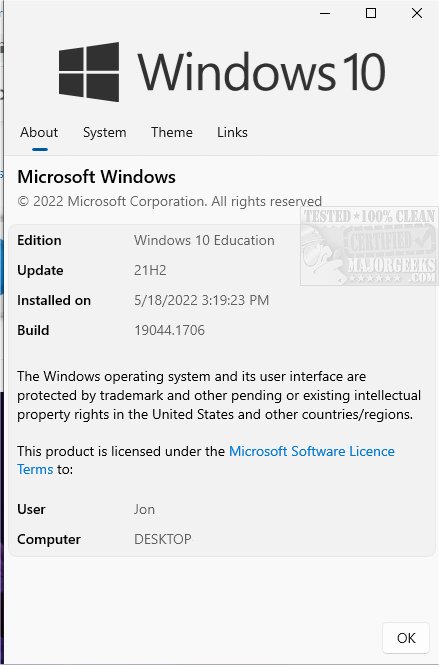
Task: Close the About window
Action: [417, 13]
